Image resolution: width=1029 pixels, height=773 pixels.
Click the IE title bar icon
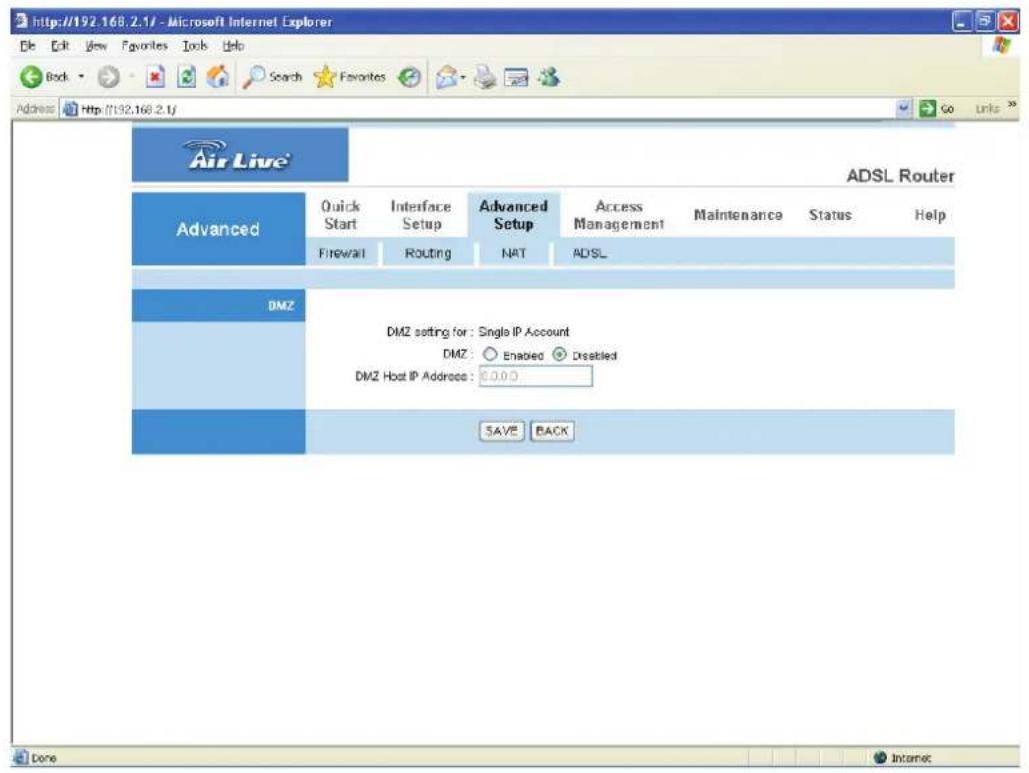pyautogui.click(x=22, y=21)
